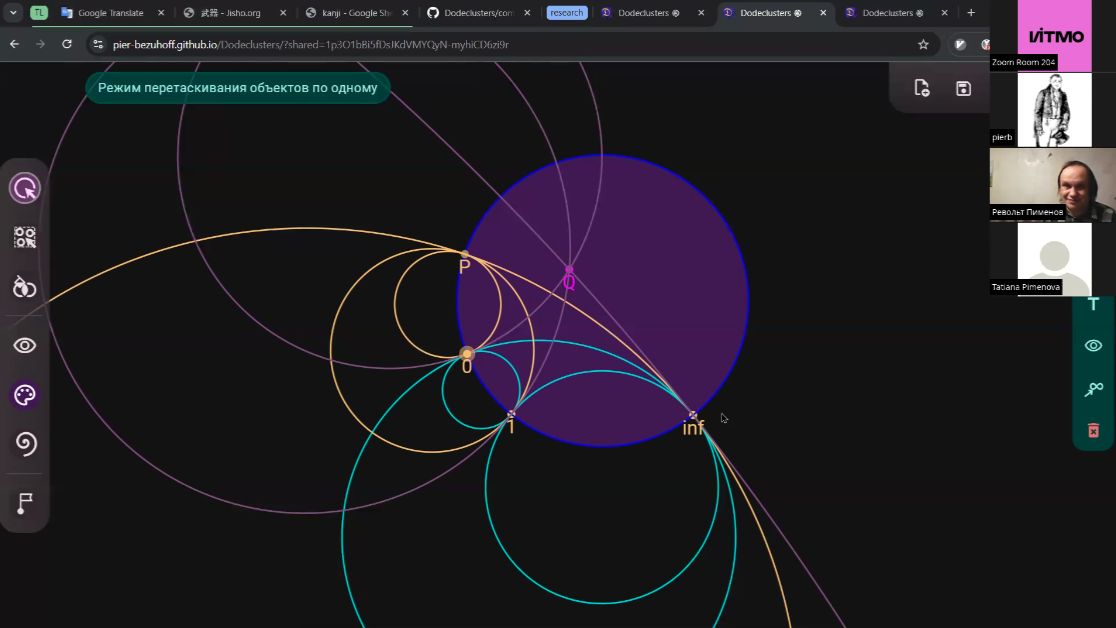The image size is (1116, 628).
Task: Click Револьт Пименов video tile
Action: click(x=1053, y=184)
